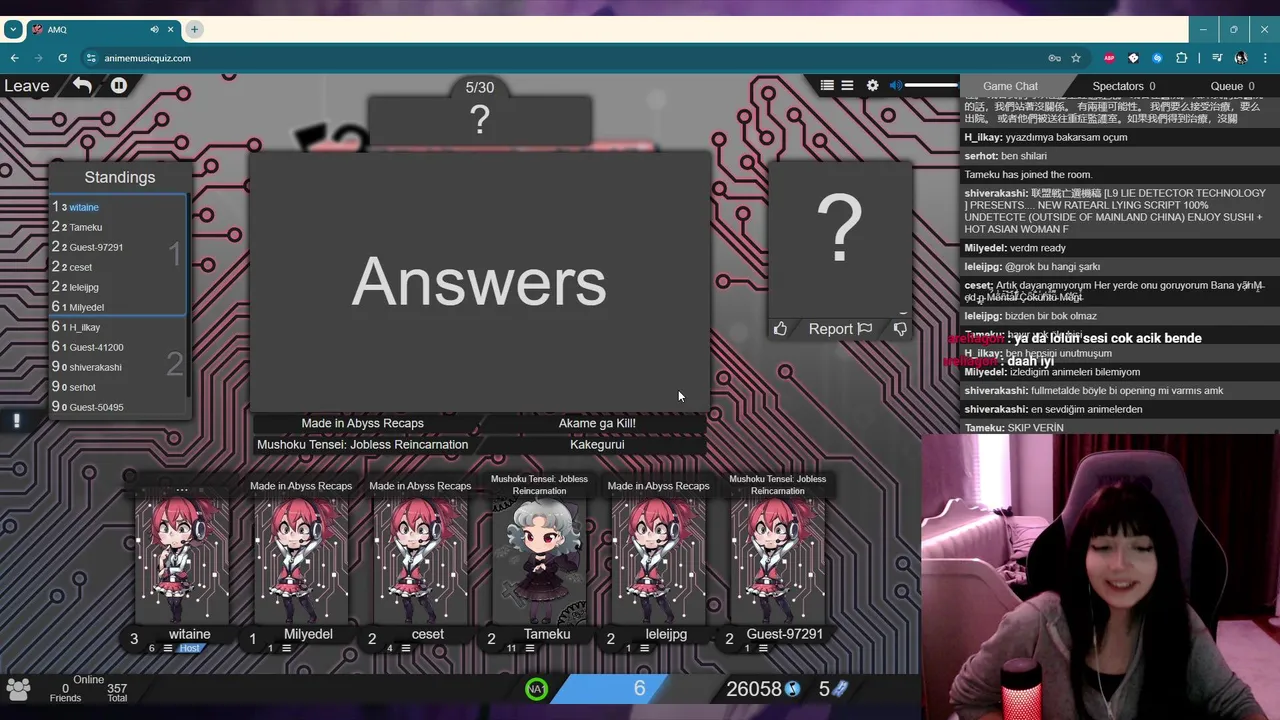Click the Report flag button

pos(840,329)
